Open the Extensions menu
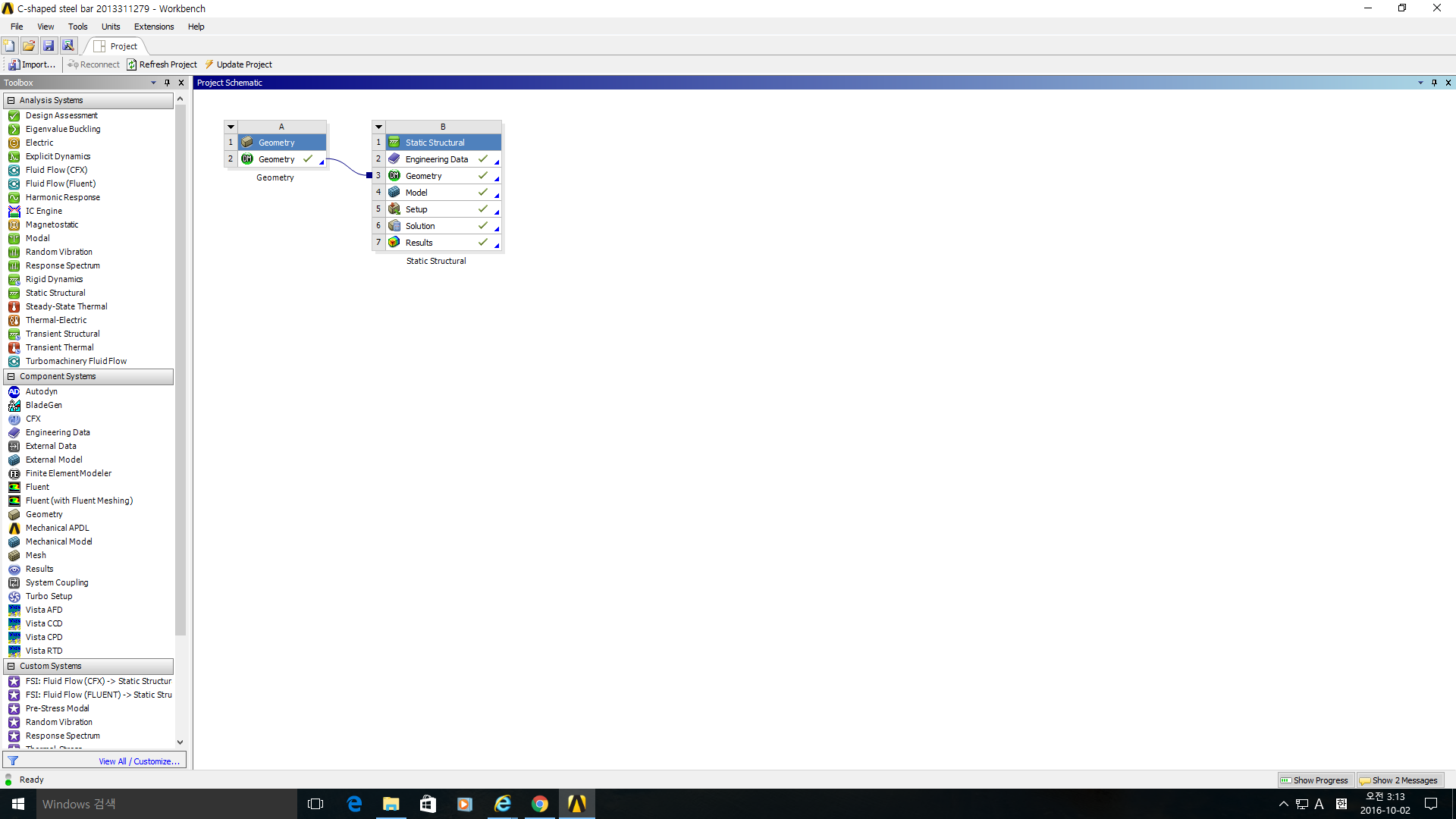Screen dimensions: 1456x819 click(154, 27)
